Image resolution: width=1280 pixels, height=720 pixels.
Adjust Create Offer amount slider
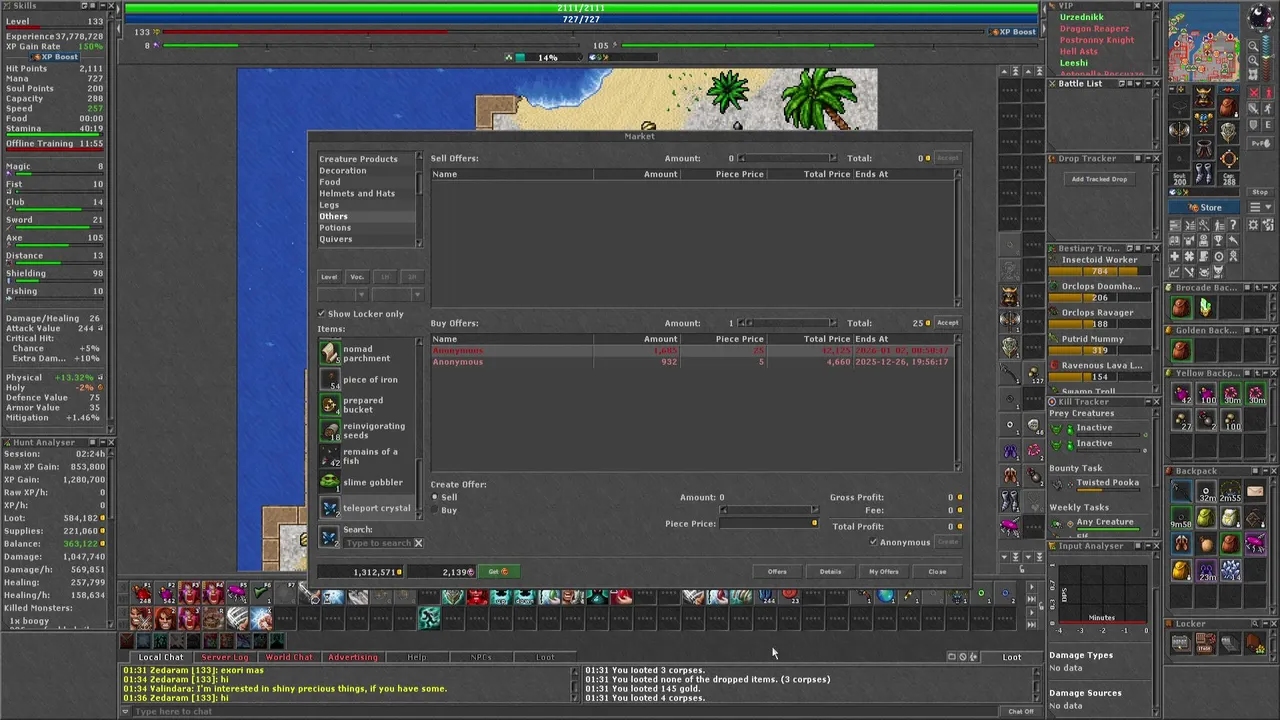769,510
